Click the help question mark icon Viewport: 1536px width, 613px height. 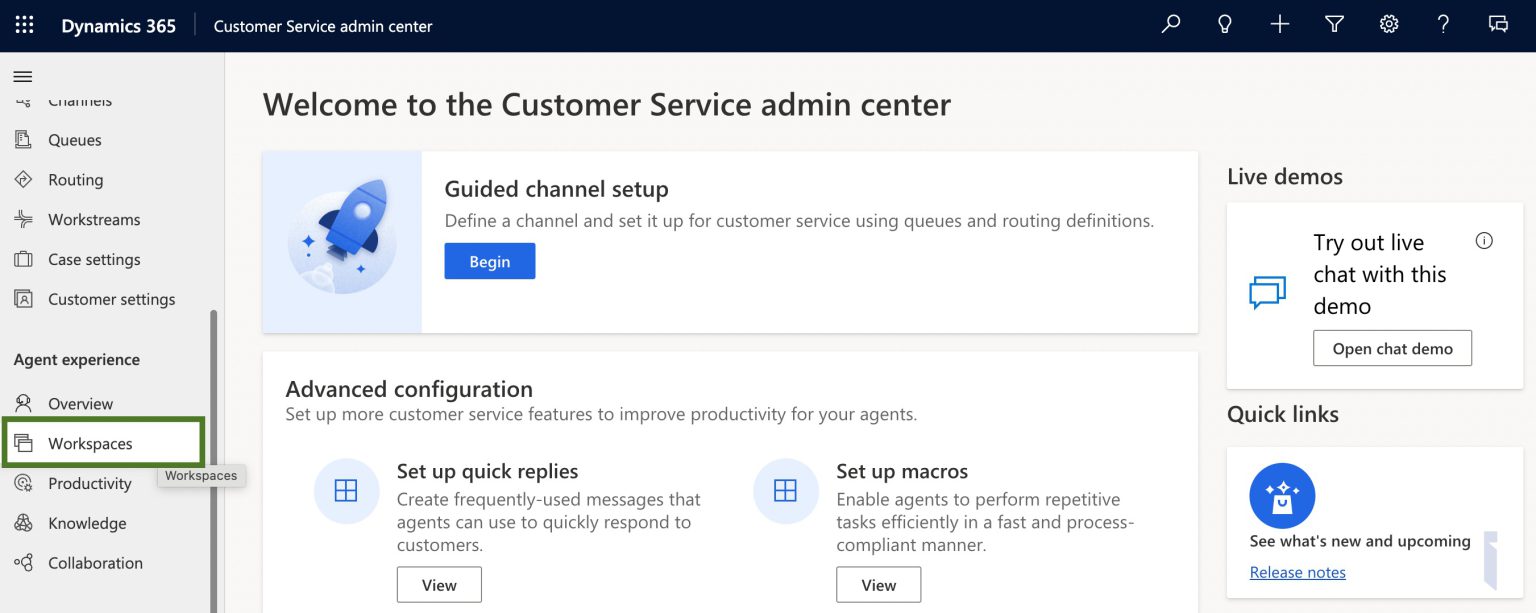click(x=1443, y=25)
